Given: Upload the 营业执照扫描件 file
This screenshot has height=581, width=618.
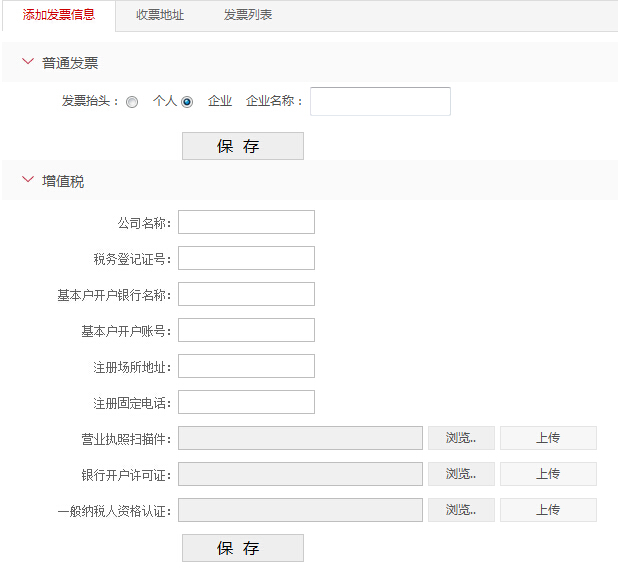Looking at the screenshot, I should (548, 438).
